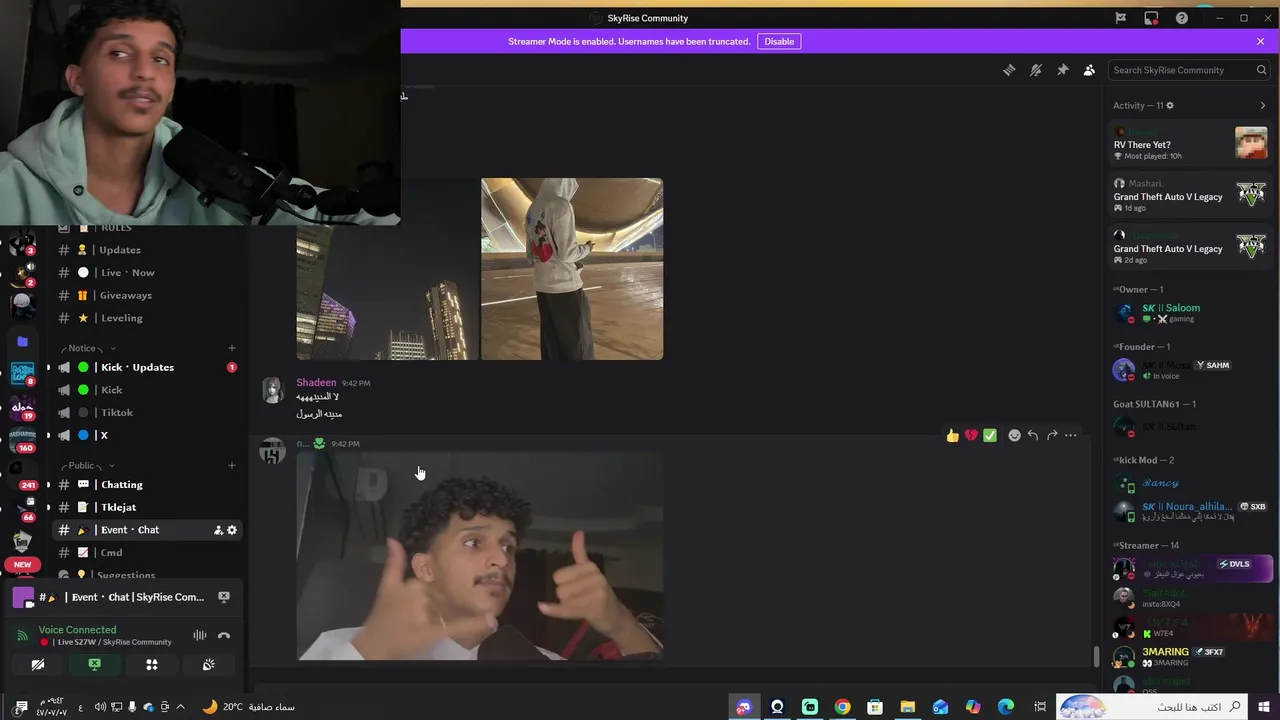Screen dimensions: 1280x720
Task: Stop streaming icon in stream panel
Action: 224,597
